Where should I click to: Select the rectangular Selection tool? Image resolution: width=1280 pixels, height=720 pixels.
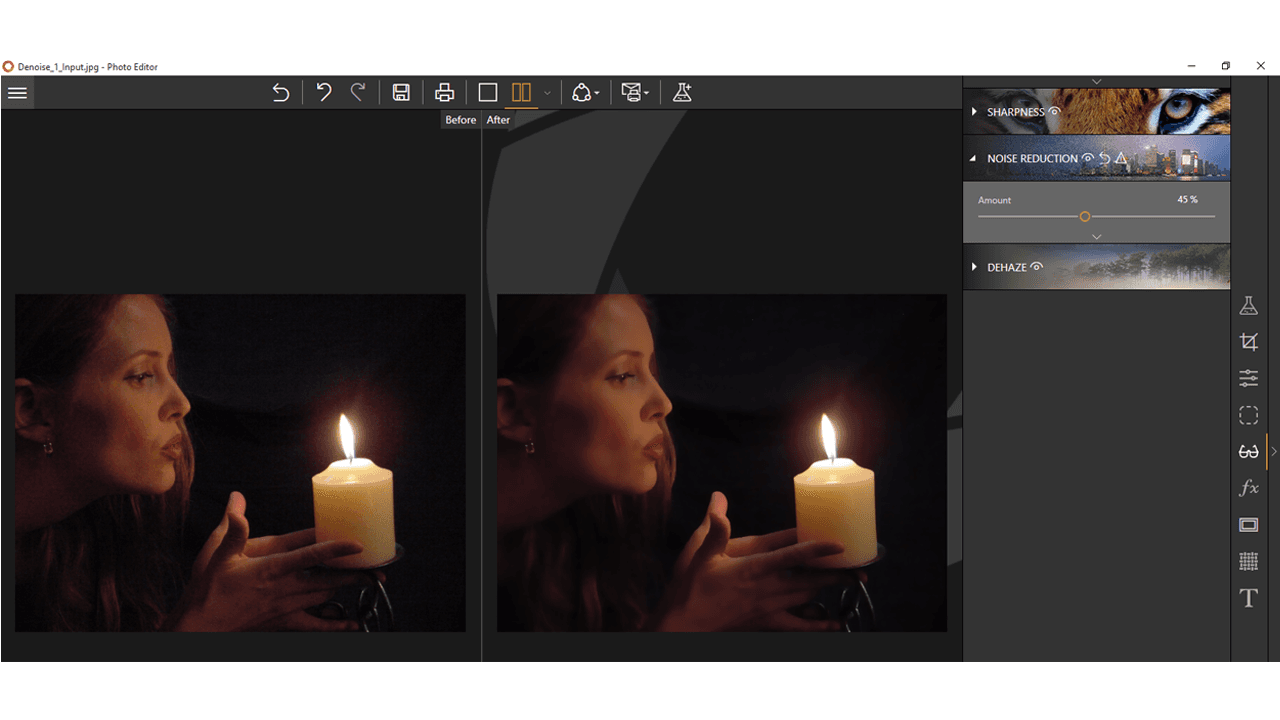coord(1248,415)
